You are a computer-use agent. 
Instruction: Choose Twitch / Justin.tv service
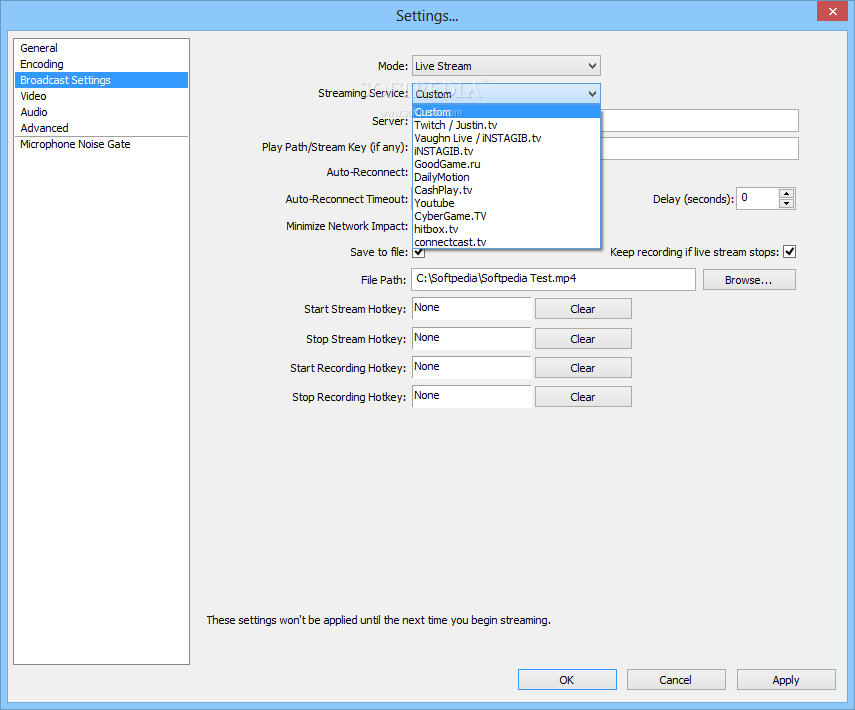(506, 125)
